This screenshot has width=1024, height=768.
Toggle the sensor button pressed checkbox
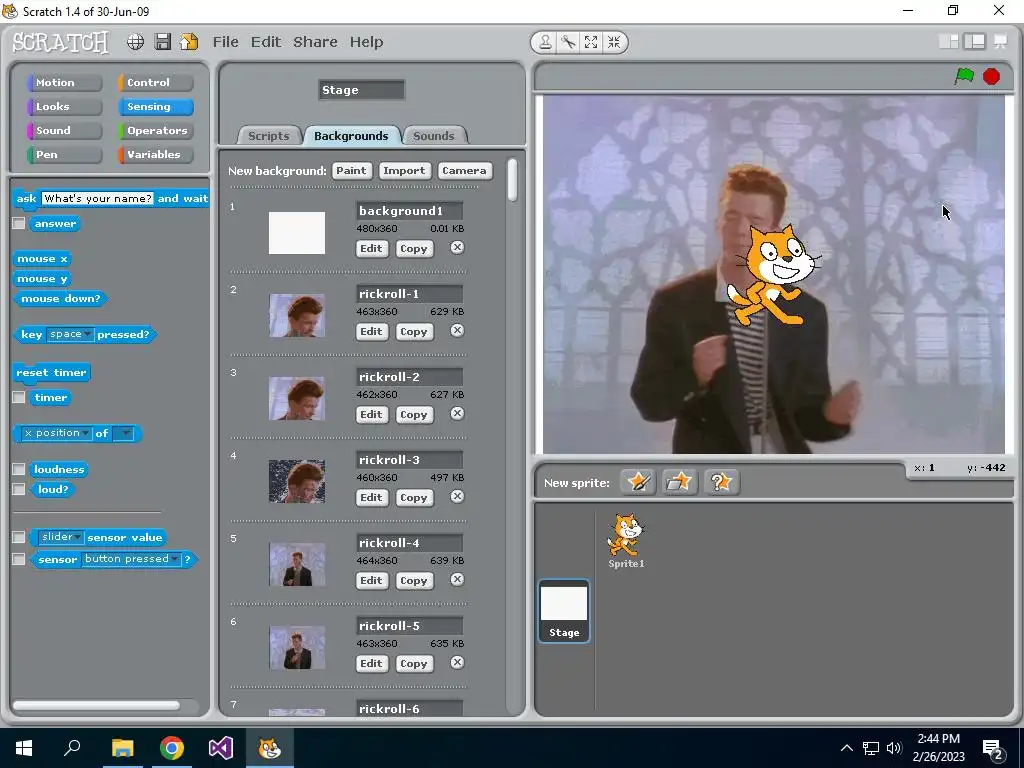(x=19, y=559)
